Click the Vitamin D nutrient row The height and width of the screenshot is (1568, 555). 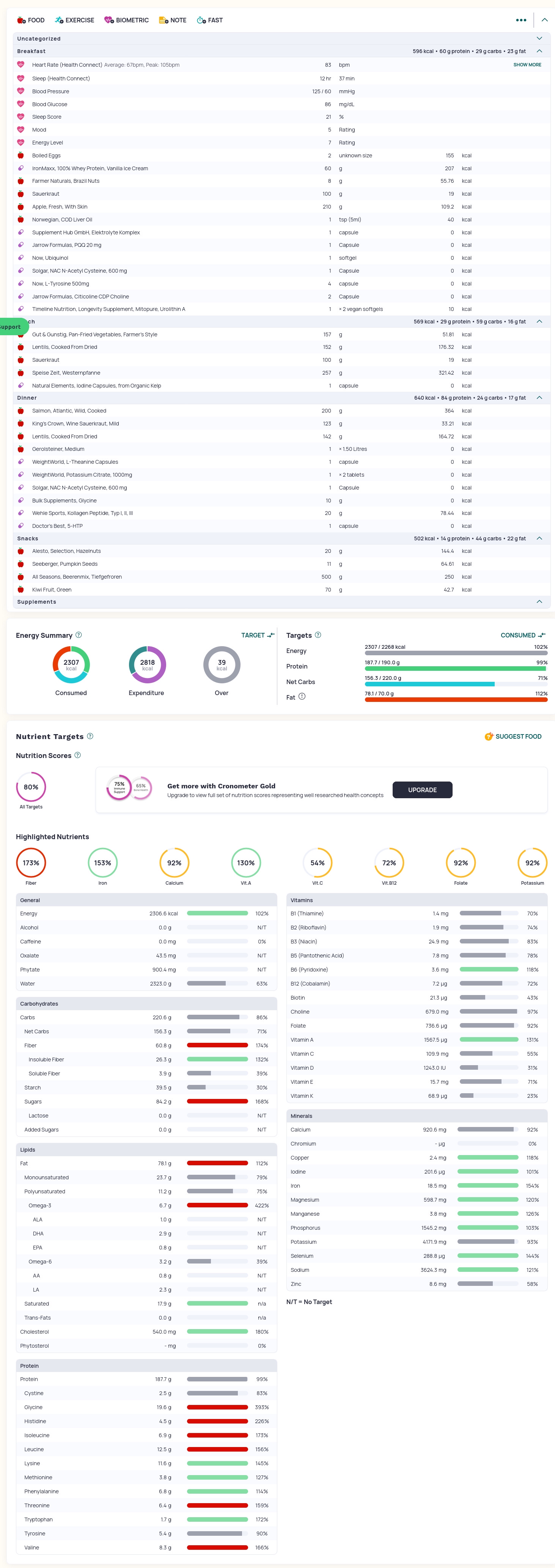click(417, 1068)
